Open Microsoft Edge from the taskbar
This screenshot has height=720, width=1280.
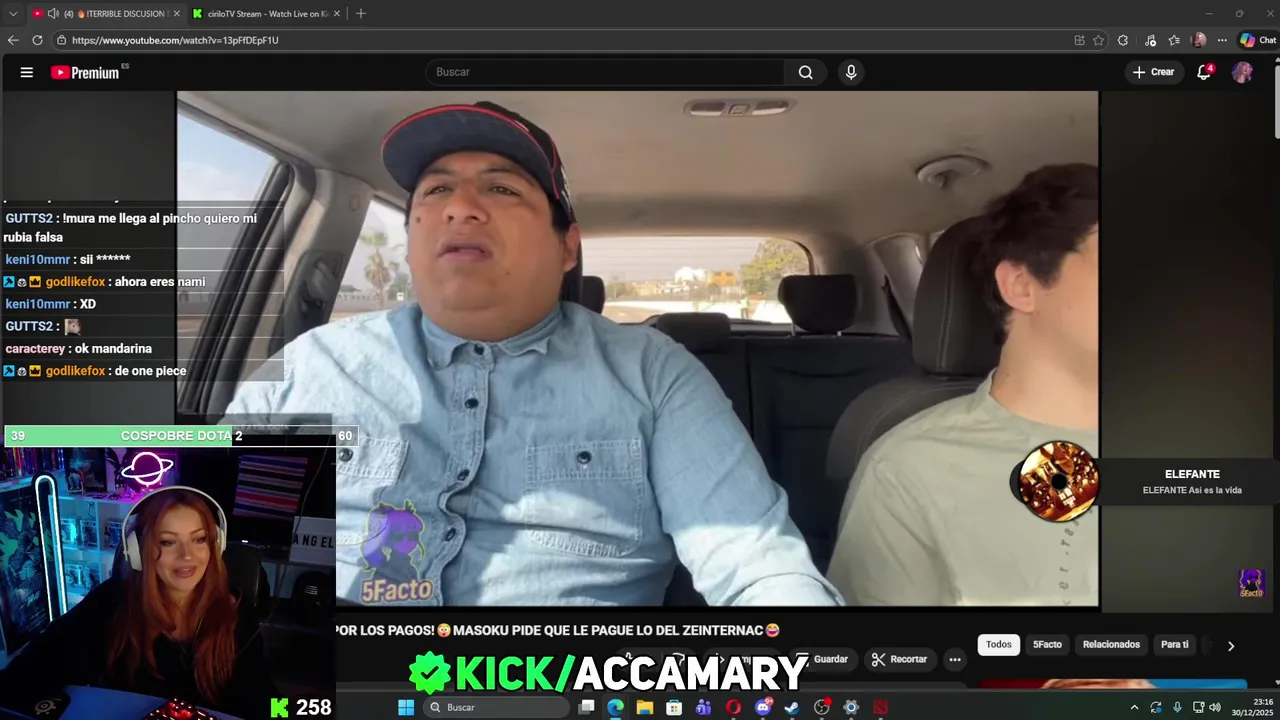[x=616, y=707]
